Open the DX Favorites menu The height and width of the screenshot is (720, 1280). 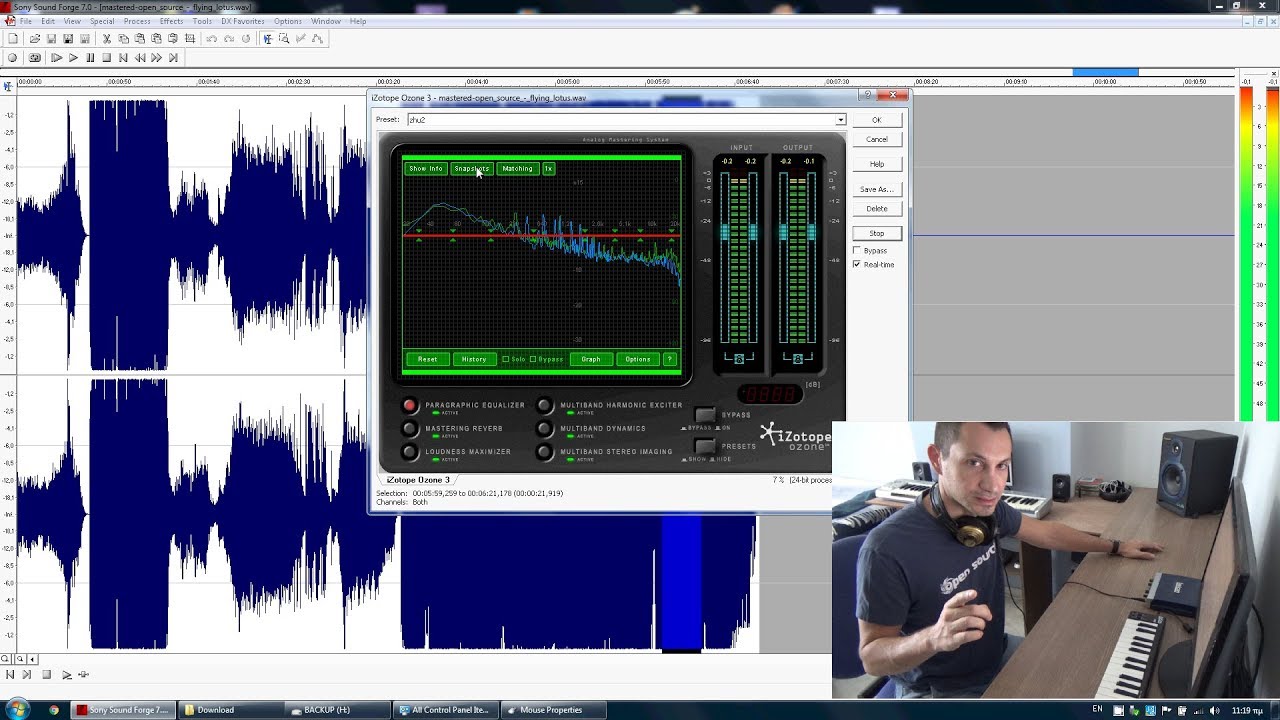pyautogui.click(x=243, y=21)
